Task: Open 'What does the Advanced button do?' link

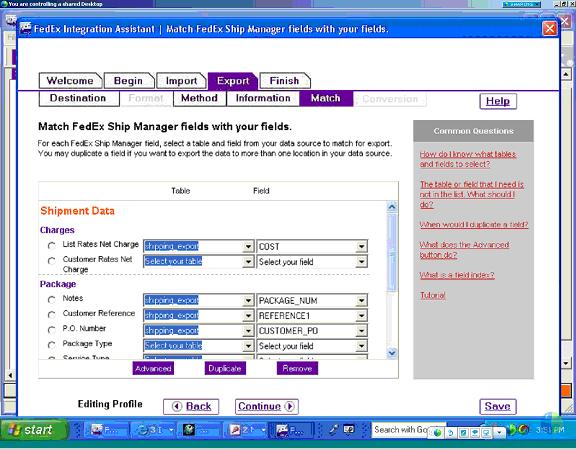Action: coord(465,249)
